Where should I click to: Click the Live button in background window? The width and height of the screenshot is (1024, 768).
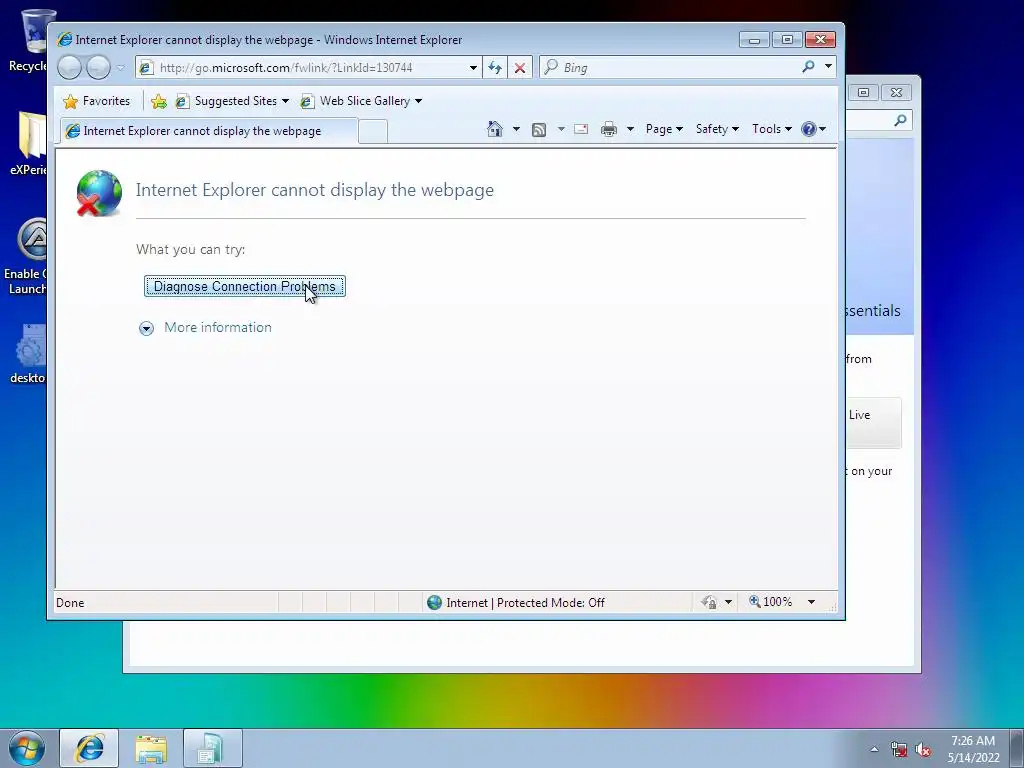pyautogui.click(x=874, y=422)
